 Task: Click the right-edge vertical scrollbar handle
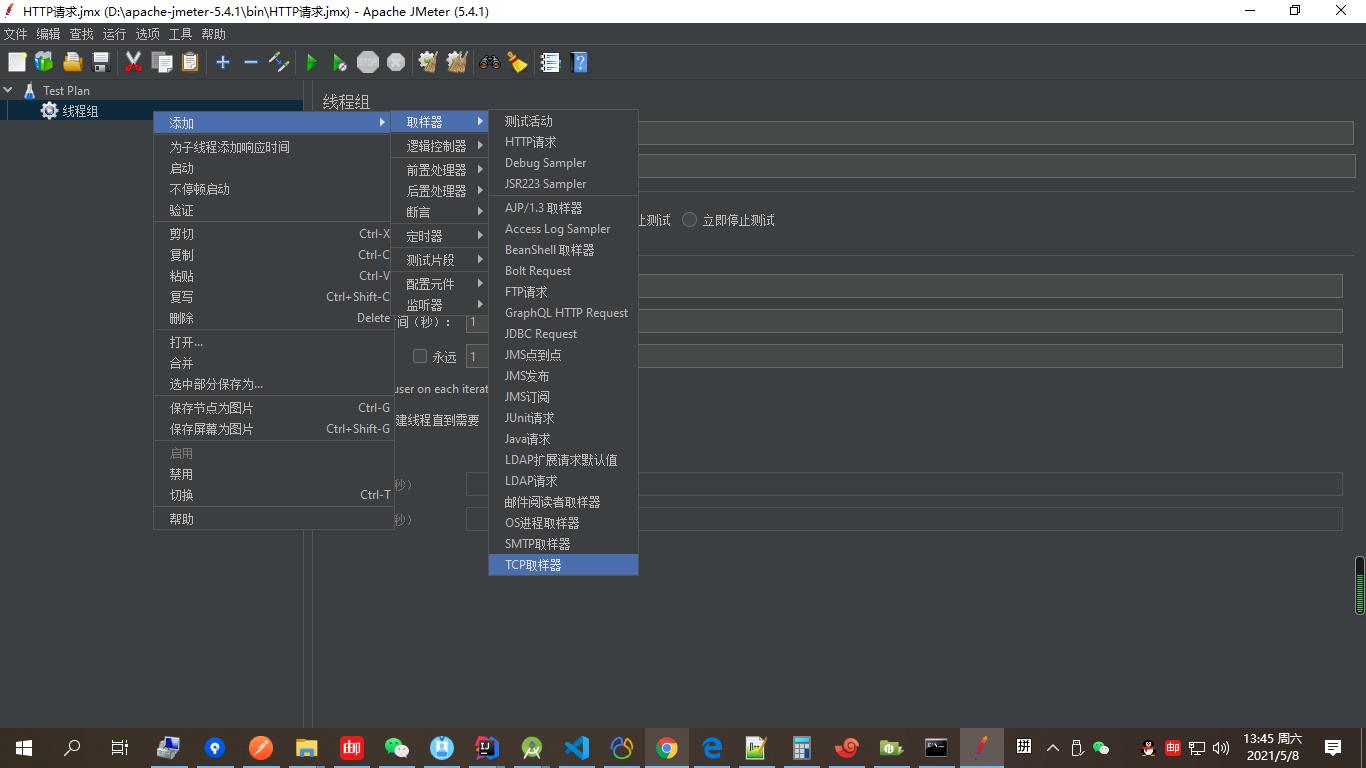1360,585
